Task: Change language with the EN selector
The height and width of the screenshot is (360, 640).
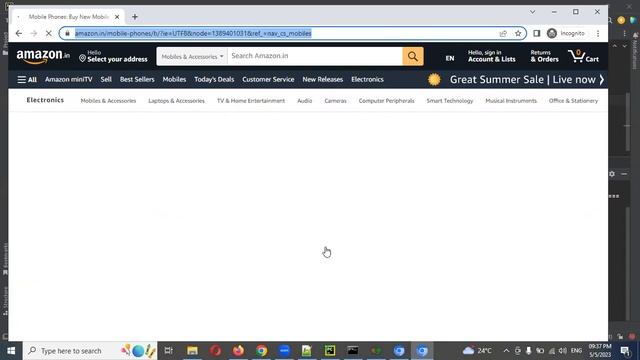Action: [450, 58]
